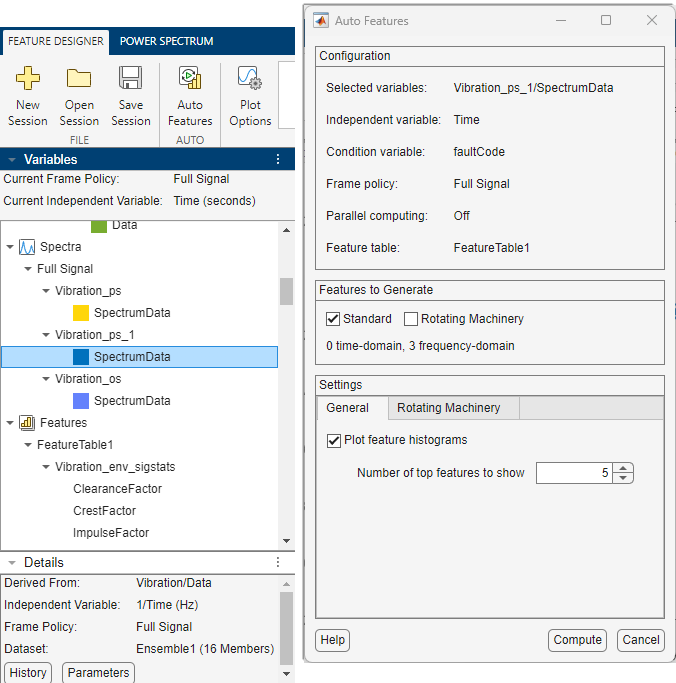This screenshot has width=676, height=683.
Task: Open Plot Options in the toolbar
Action: tap(250, 79)
